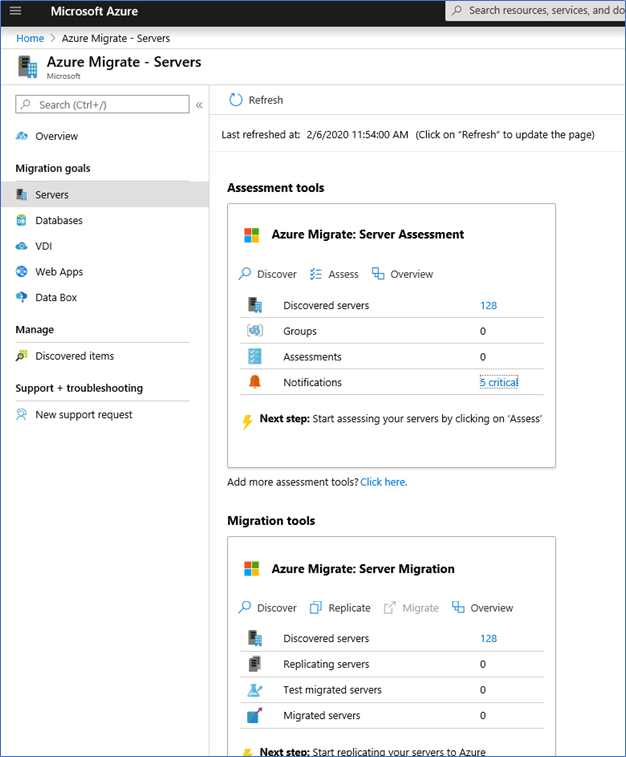Click Discover magnifier icon in Server Migration
The height and width of the screenshot is (757, 626).
pyautogui.click(x=245, y=607)
